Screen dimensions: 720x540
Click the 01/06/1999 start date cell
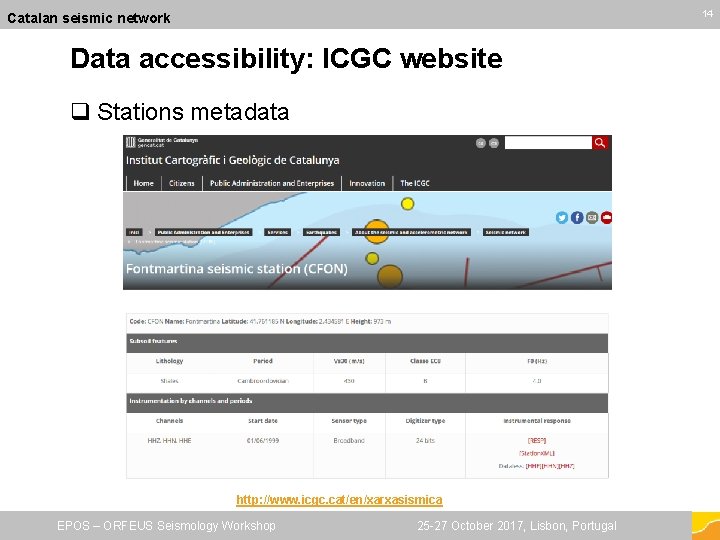(x=263, y=440)
